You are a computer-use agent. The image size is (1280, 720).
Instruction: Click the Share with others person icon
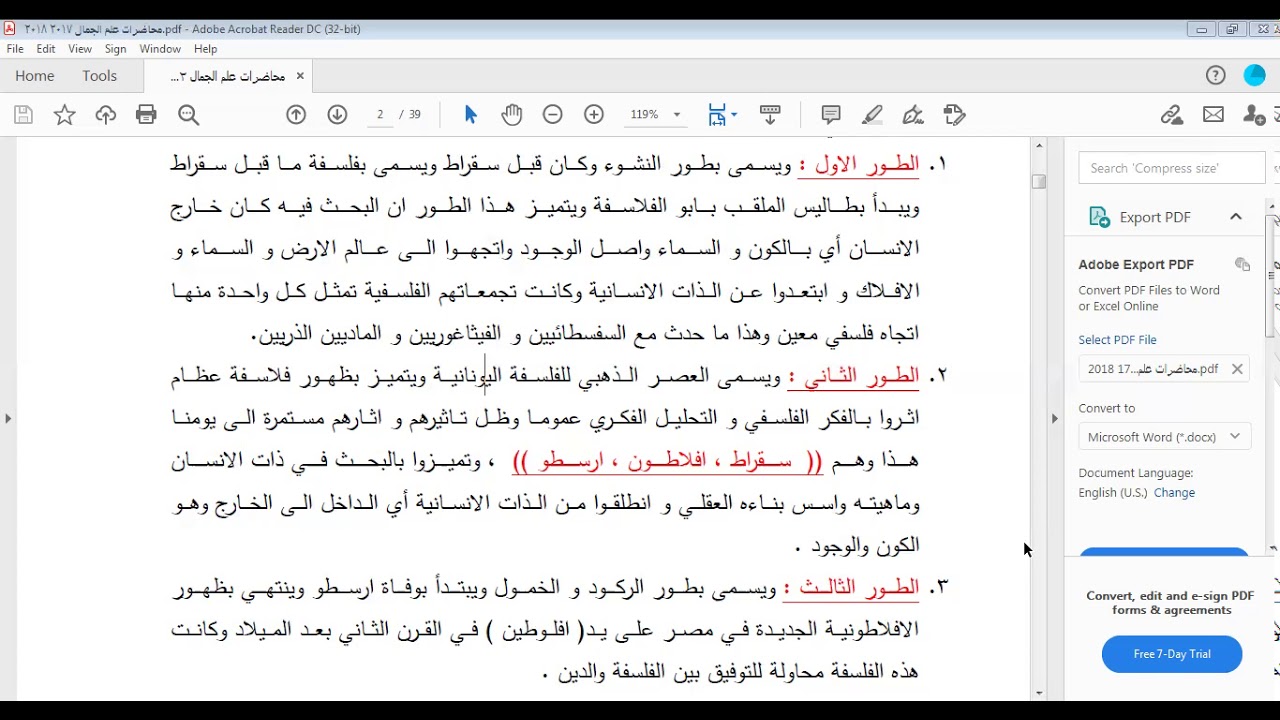[x=1254, y=115]
